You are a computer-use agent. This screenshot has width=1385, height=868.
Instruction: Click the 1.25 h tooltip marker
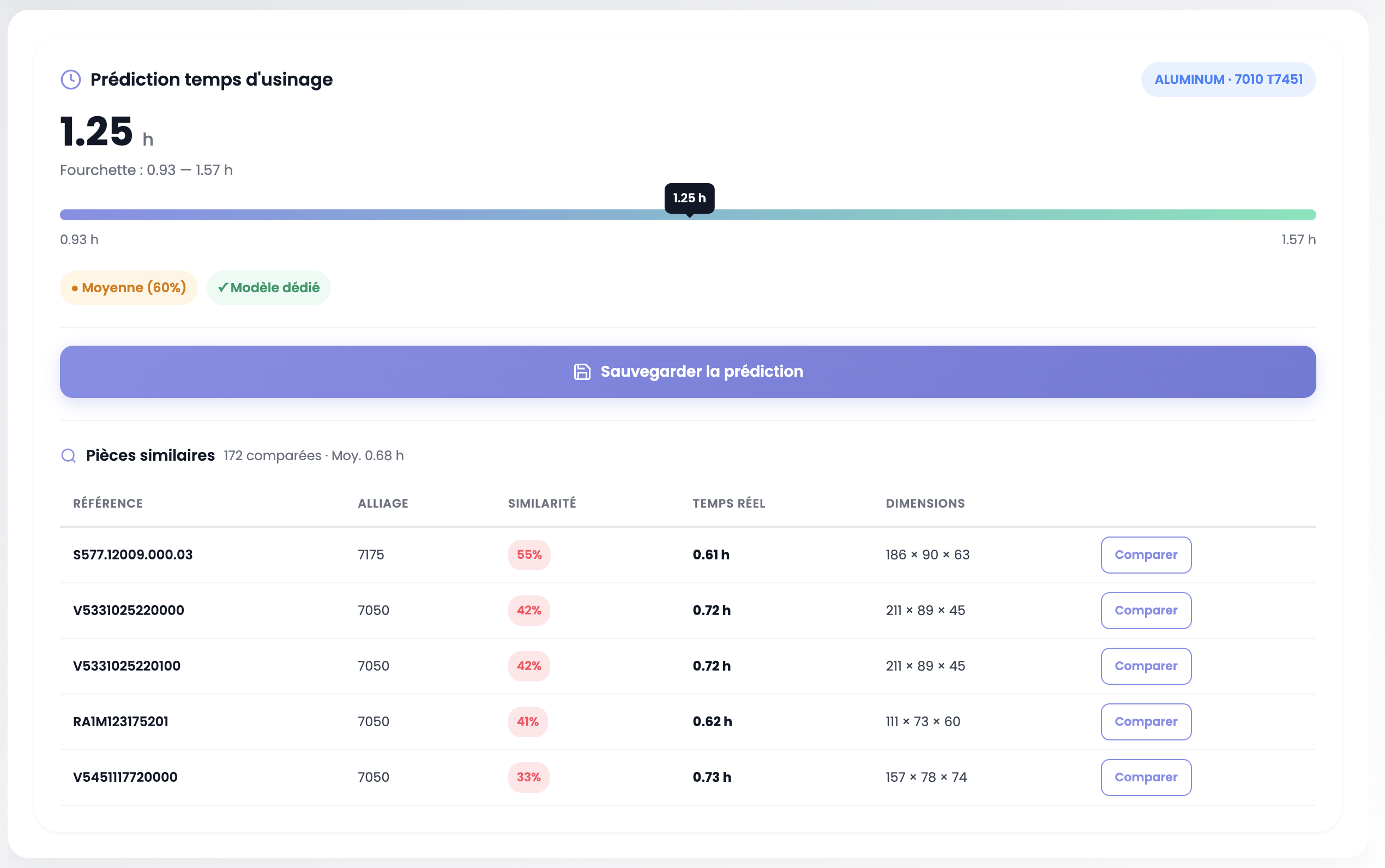tap(689, 198)
